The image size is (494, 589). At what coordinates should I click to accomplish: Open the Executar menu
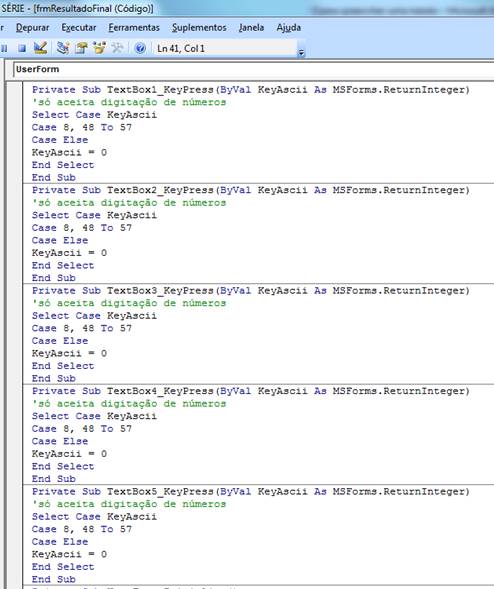[x=79, y=27]
